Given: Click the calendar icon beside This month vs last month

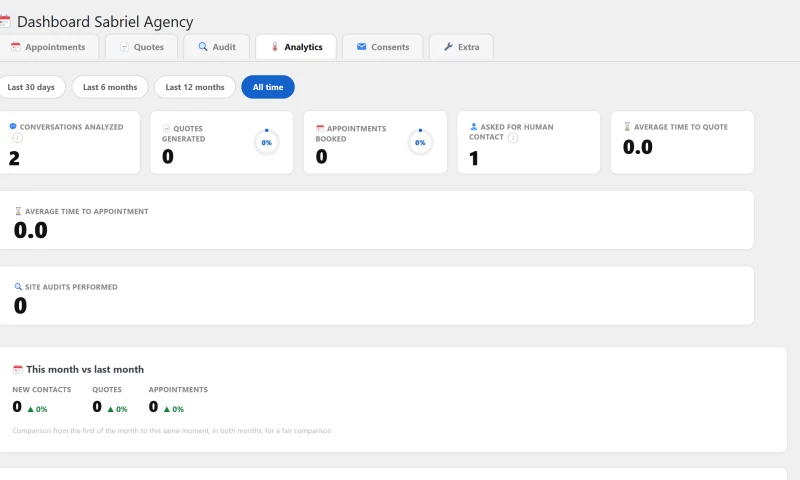Looking at the screenshot, I should click(18, 369).
